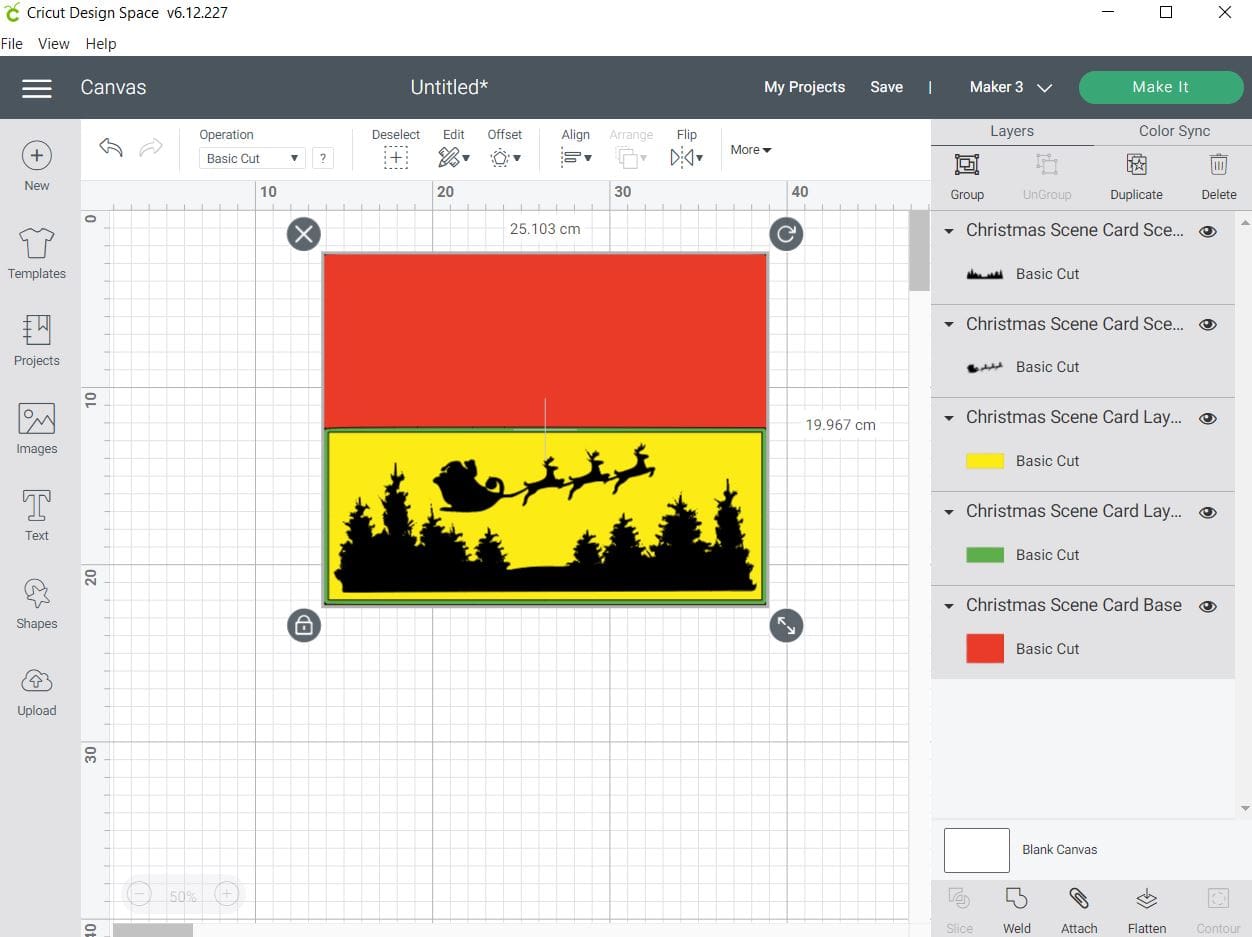Collapse the first Christmas Scene Card Sce... layer
Screen dimensions: 1252x937
point(949,231)
